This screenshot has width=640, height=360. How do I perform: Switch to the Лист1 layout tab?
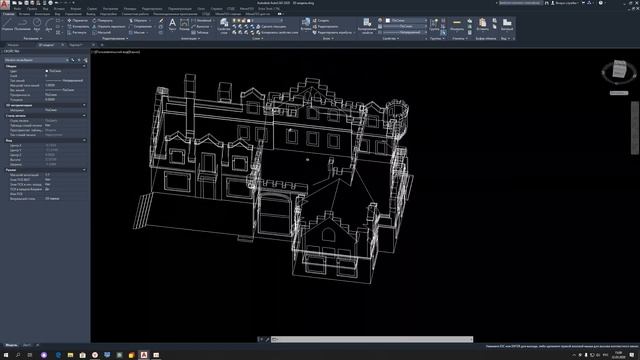pyautogui.click(x=27, y=345)
